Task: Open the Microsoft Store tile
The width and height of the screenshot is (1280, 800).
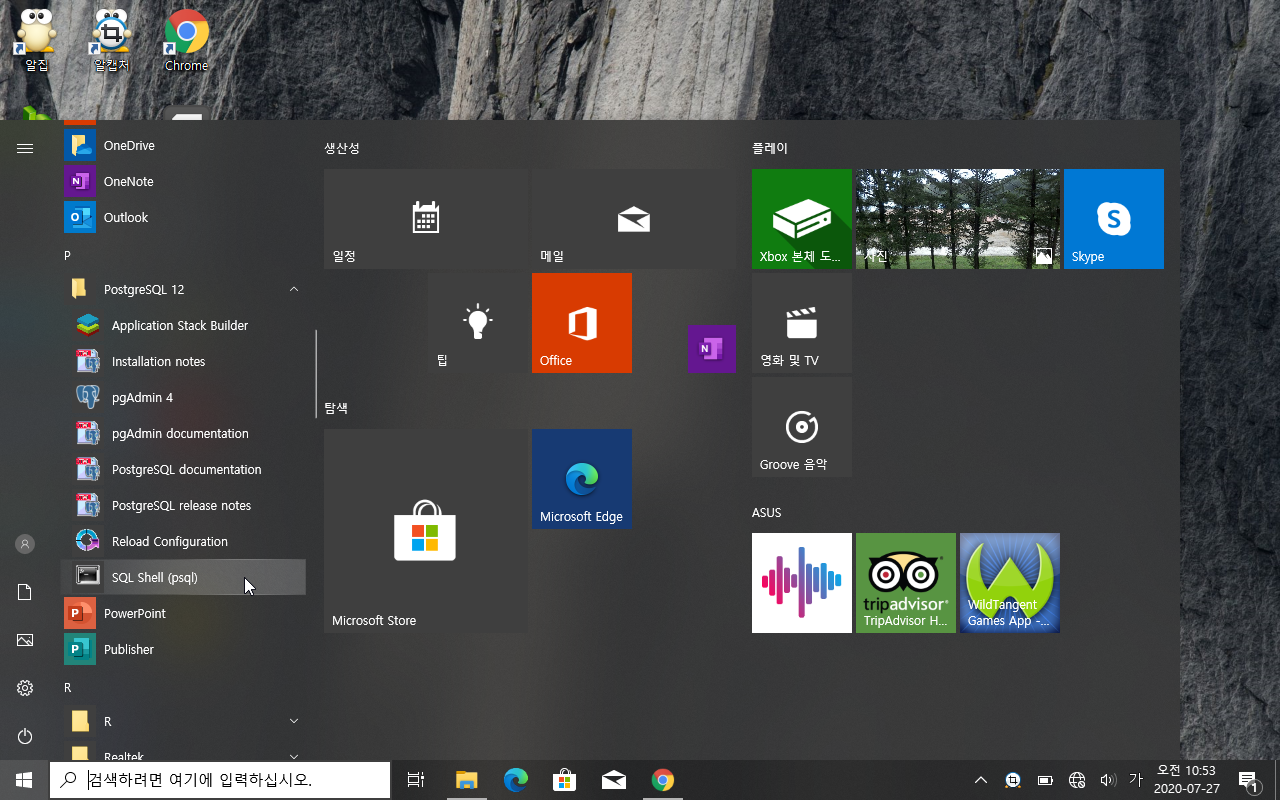Action: [426, 531]
